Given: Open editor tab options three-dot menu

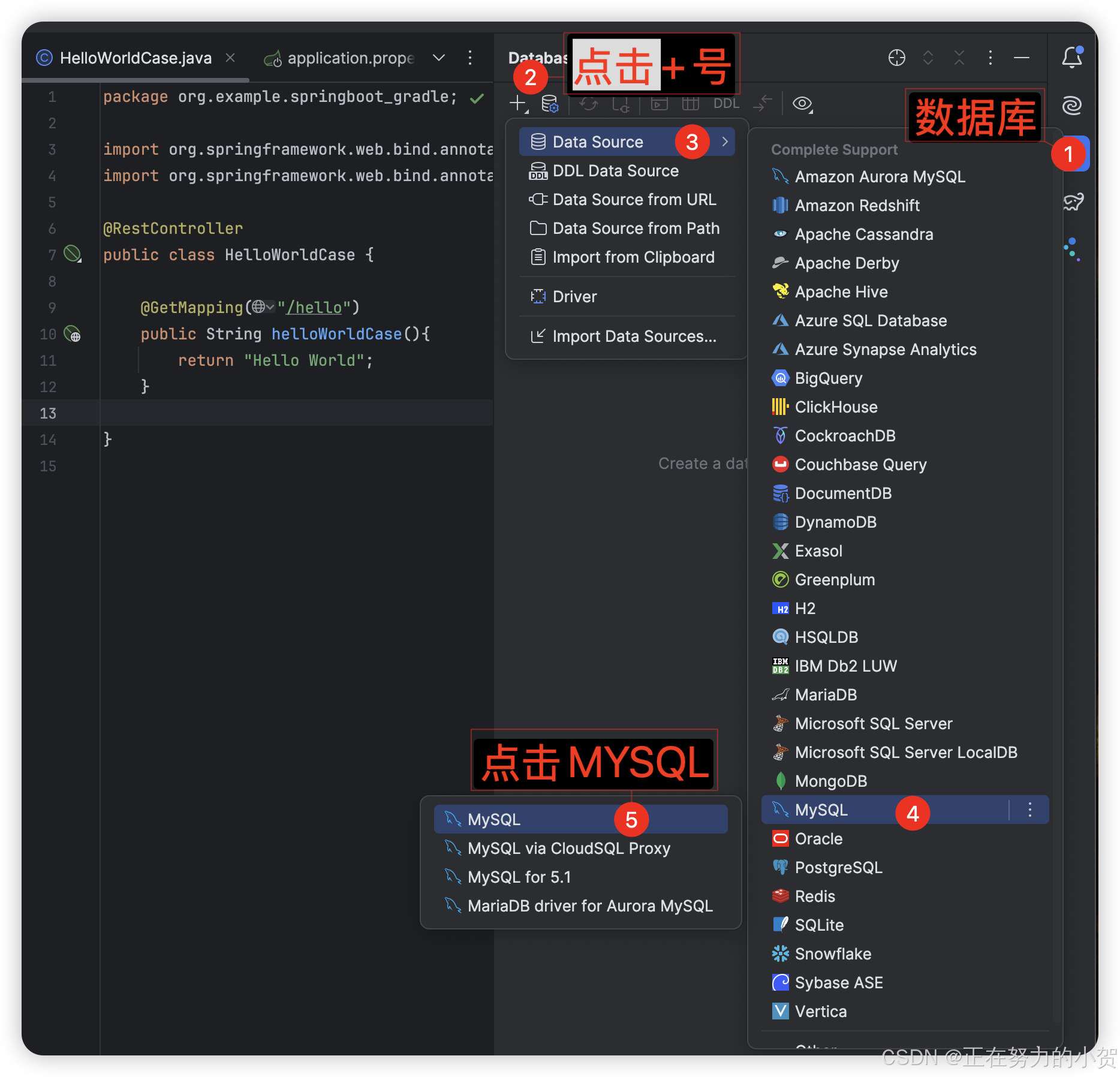Looking at the screenshot, I should click(470, 58).
